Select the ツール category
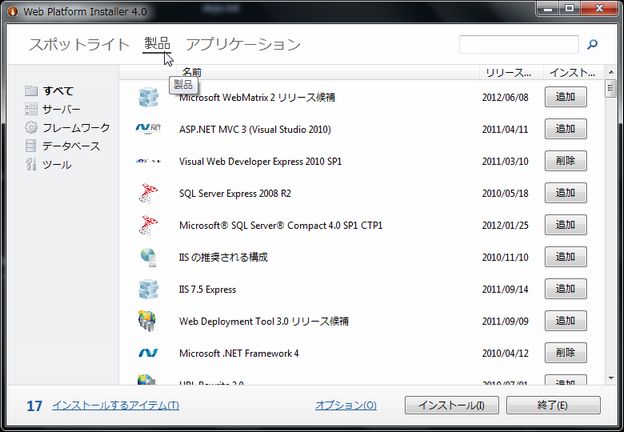This screenshot has height=432, width=624. tap(57, 165)
